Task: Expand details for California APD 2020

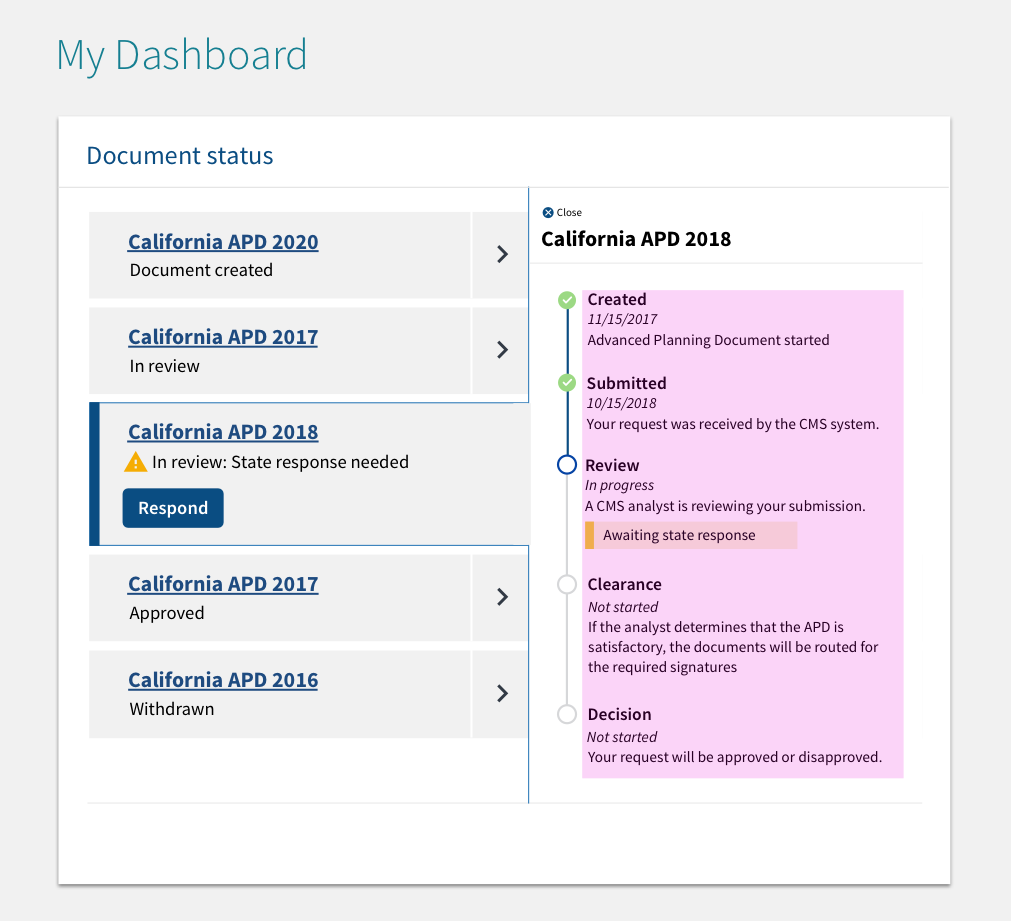Action: pyautogui.click(x=500, y=254)
